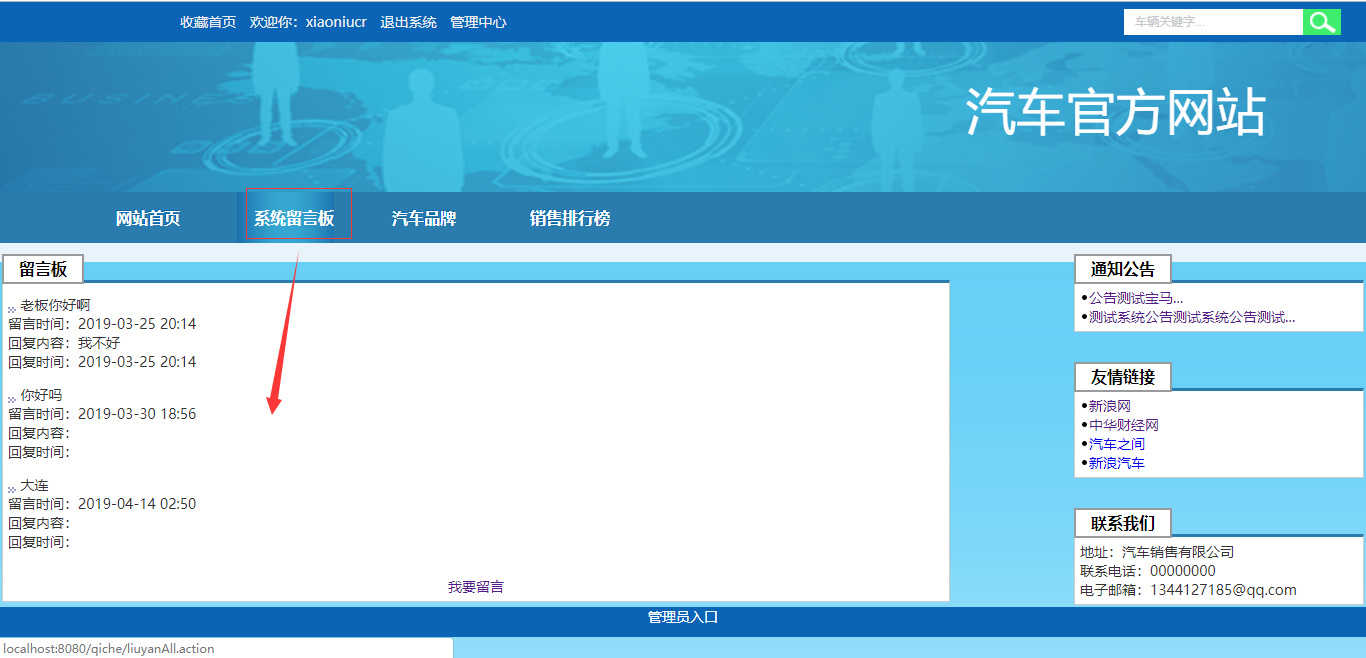
Task: Click message time 2019-04-14 02:50
Action: point(137,504)
